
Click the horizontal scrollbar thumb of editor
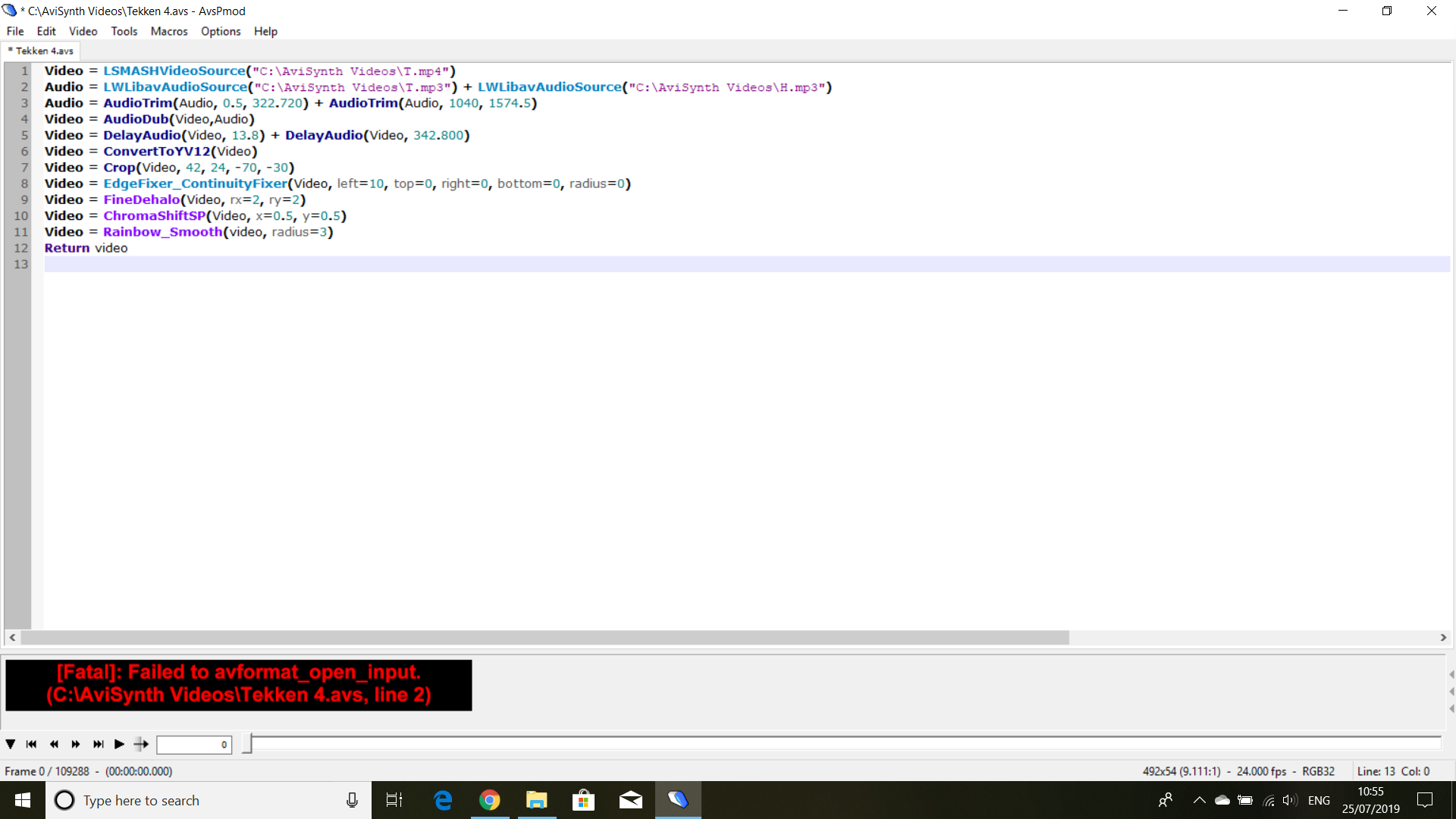tap(544, 638)
